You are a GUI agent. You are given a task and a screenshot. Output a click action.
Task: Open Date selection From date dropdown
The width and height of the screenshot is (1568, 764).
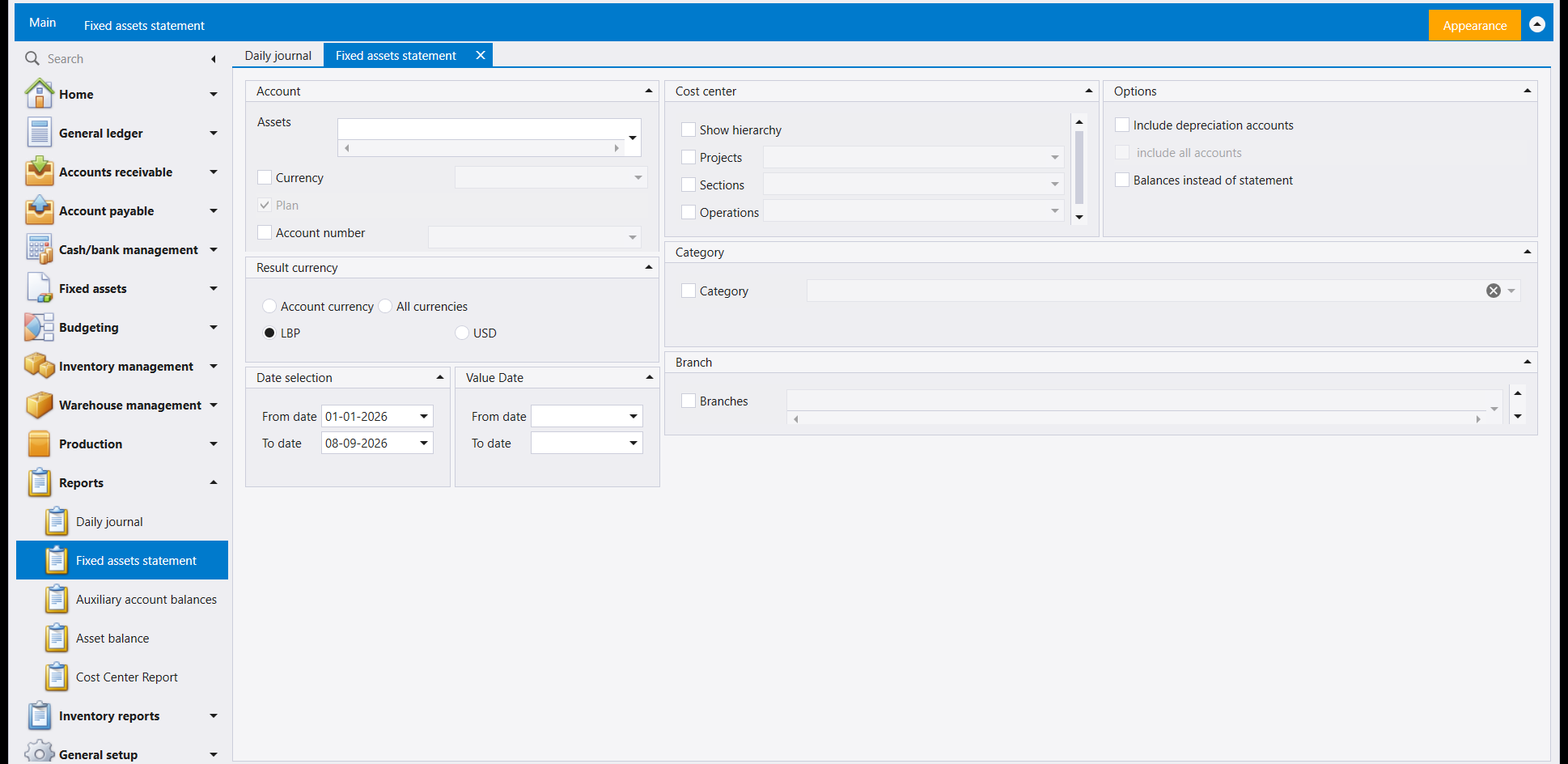(424, 416)
